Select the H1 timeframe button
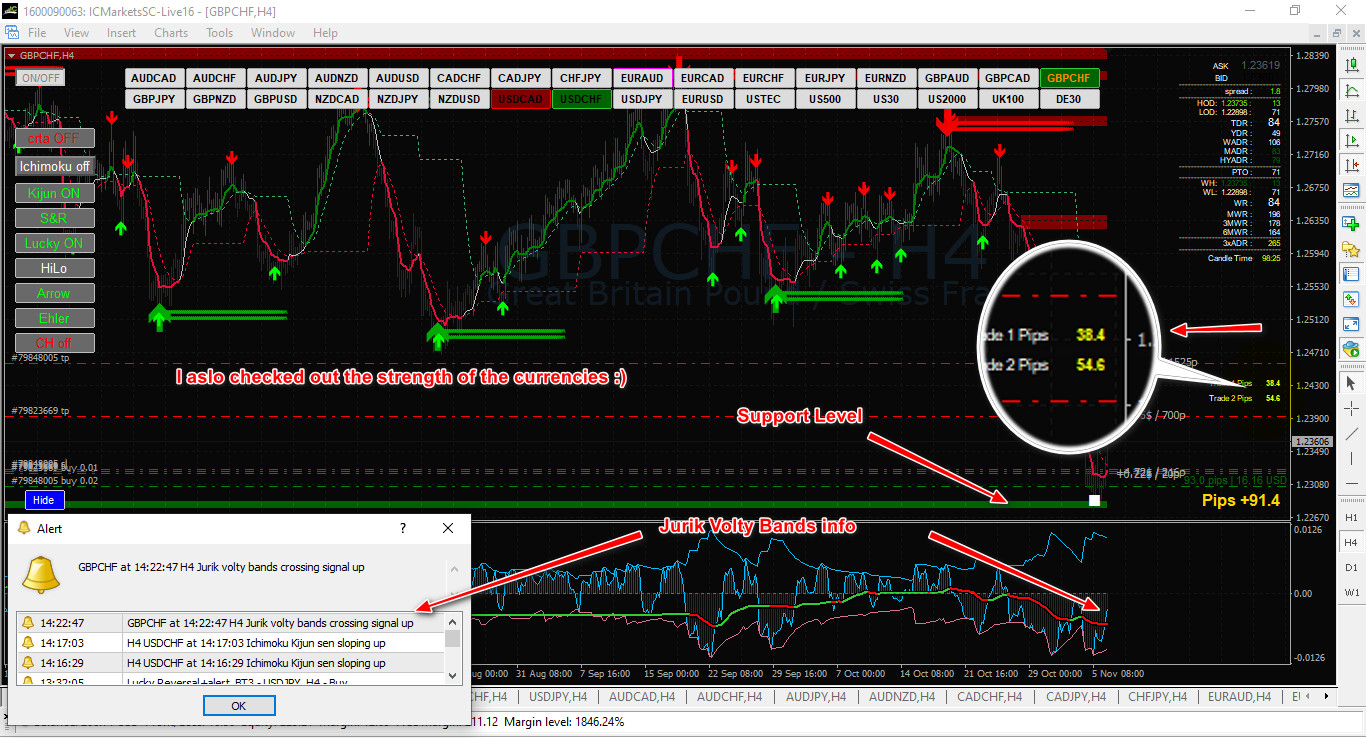1366x738 pixels. pyautogui.click(x=1351, y=517)
